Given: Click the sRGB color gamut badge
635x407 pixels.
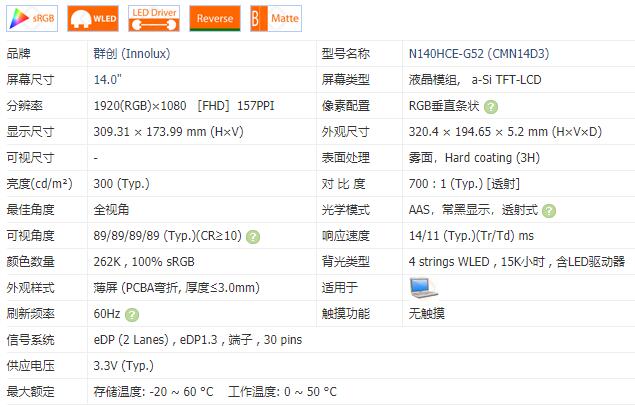Looking at the screenshot, I should click(32, 19).
